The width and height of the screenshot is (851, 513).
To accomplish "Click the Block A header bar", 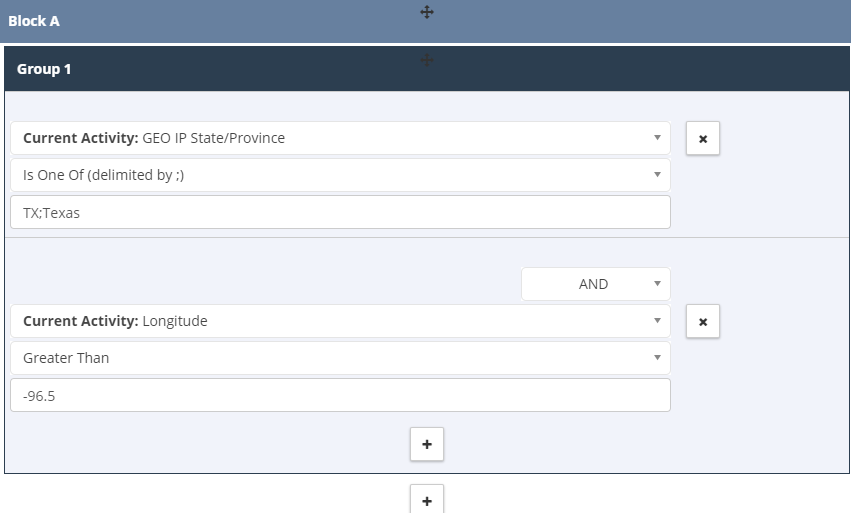I will [426, 21].
